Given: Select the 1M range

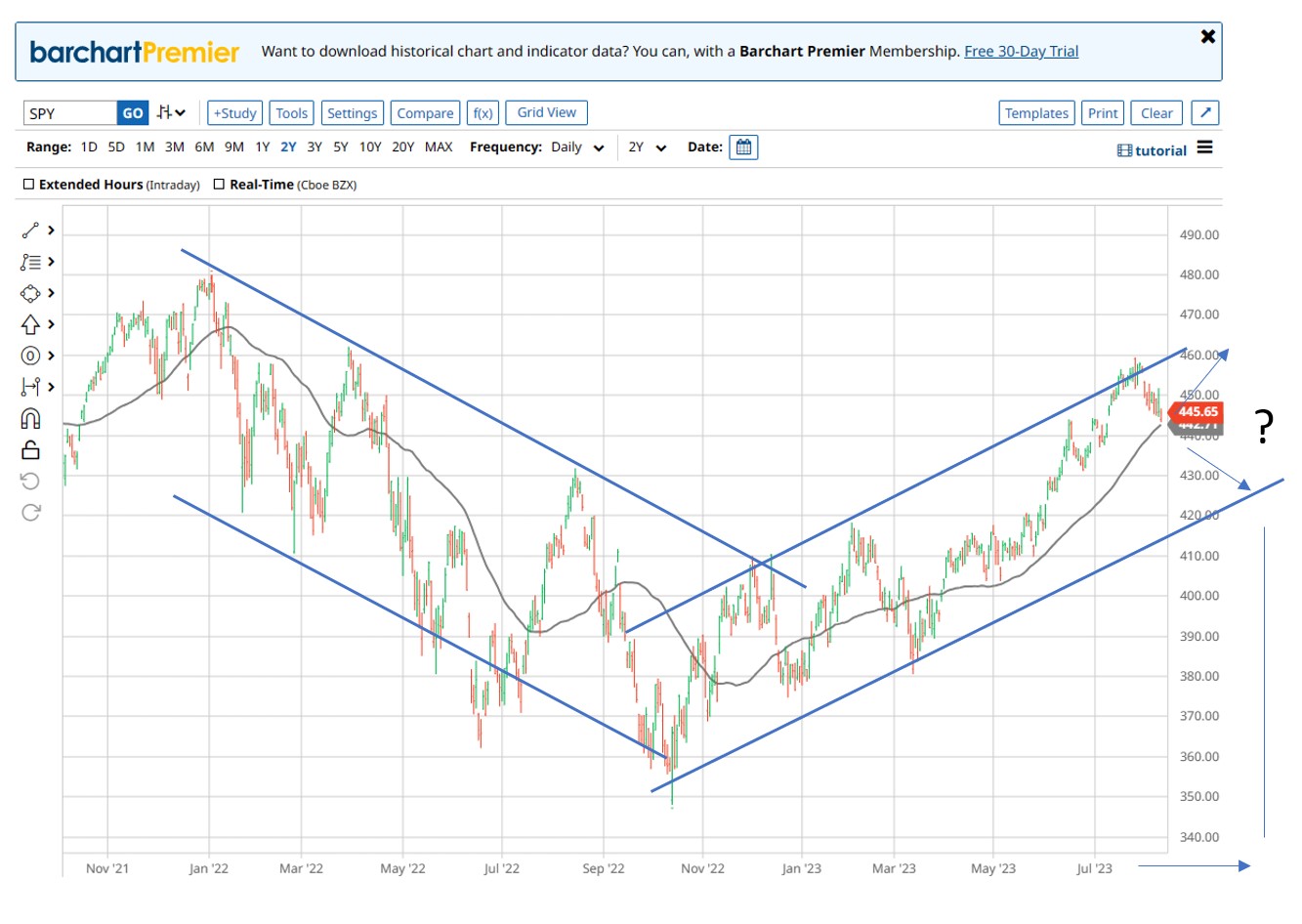Looking at the screenshot, I should tap(145, 147).
